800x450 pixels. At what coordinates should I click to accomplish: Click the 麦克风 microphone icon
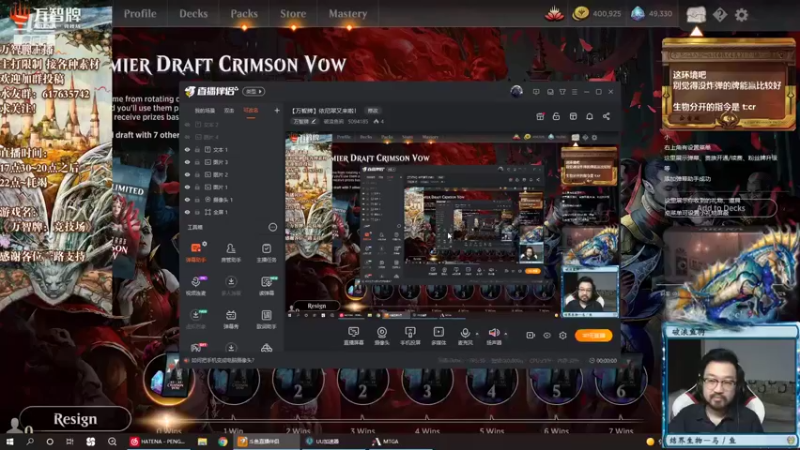click(x=465, y=333)
